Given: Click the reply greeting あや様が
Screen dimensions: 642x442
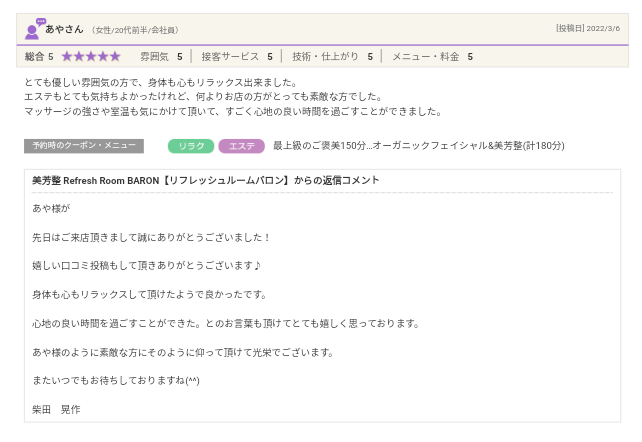Looking at the screenshot, I should [51, 209].
